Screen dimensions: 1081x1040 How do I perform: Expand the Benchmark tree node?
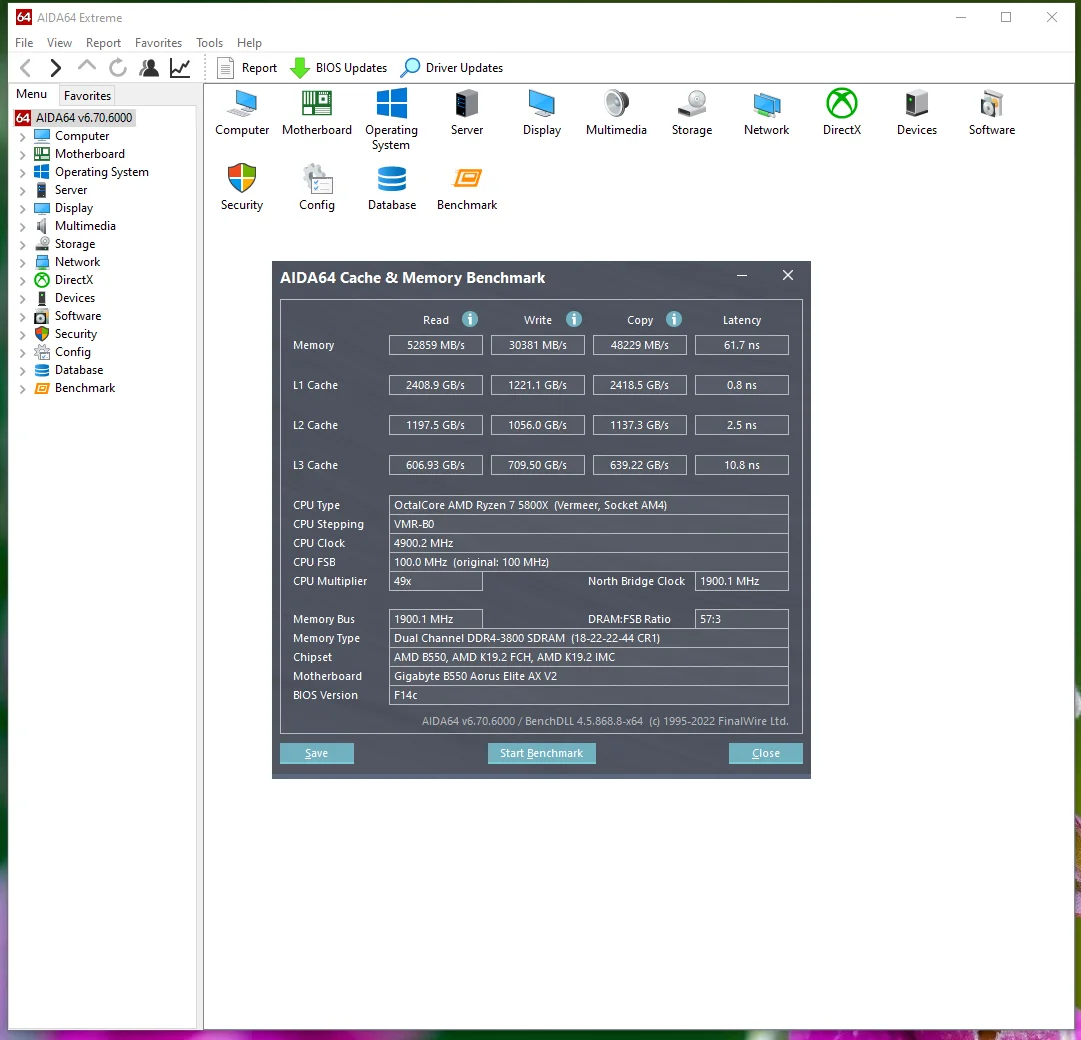point(22,389)
